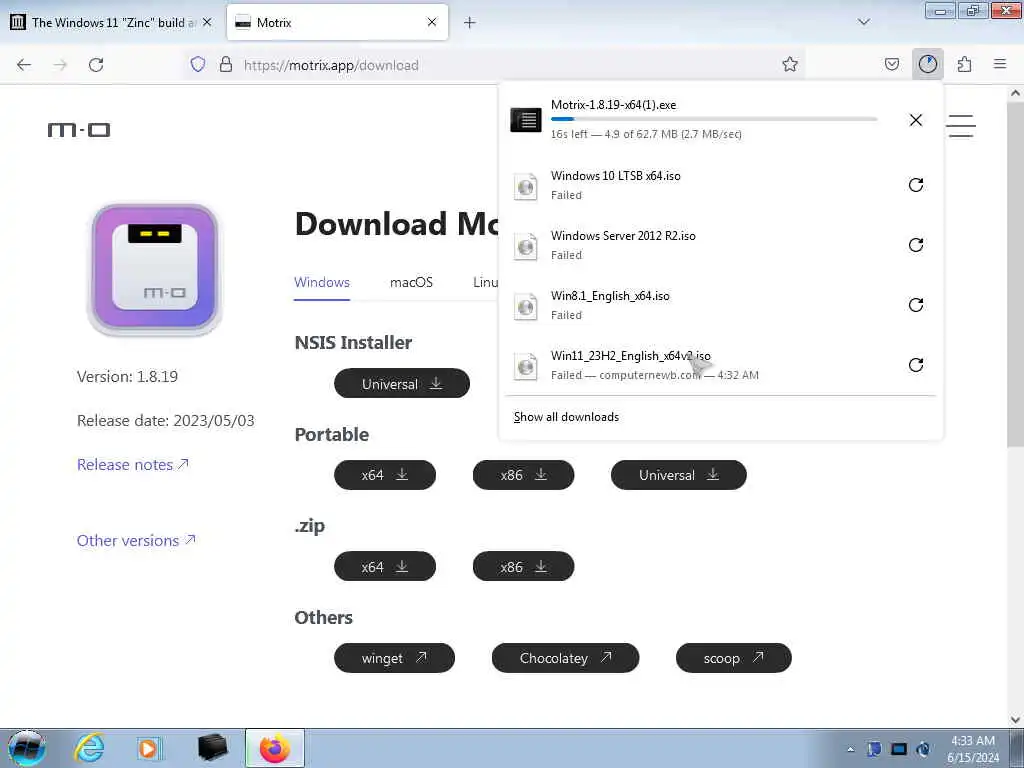Toggle the Firefox downloads panel button

point(928,64)
